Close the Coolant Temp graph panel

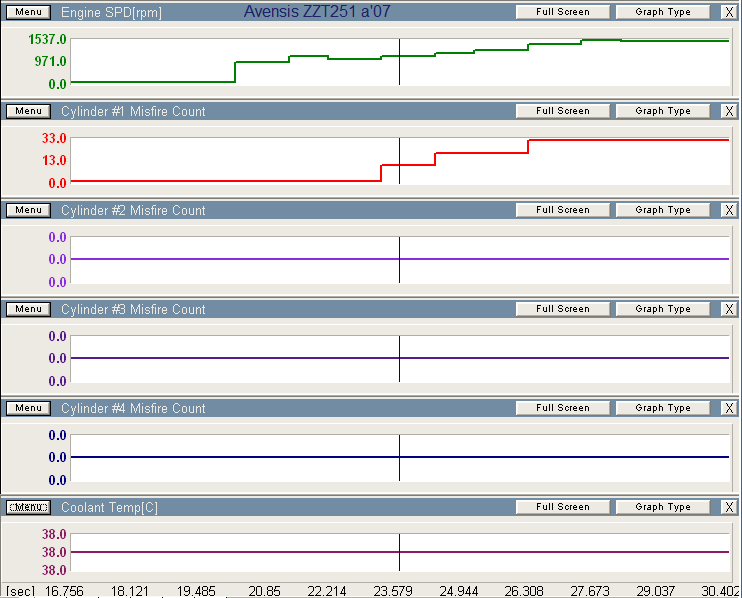click(x=728, y=507)
